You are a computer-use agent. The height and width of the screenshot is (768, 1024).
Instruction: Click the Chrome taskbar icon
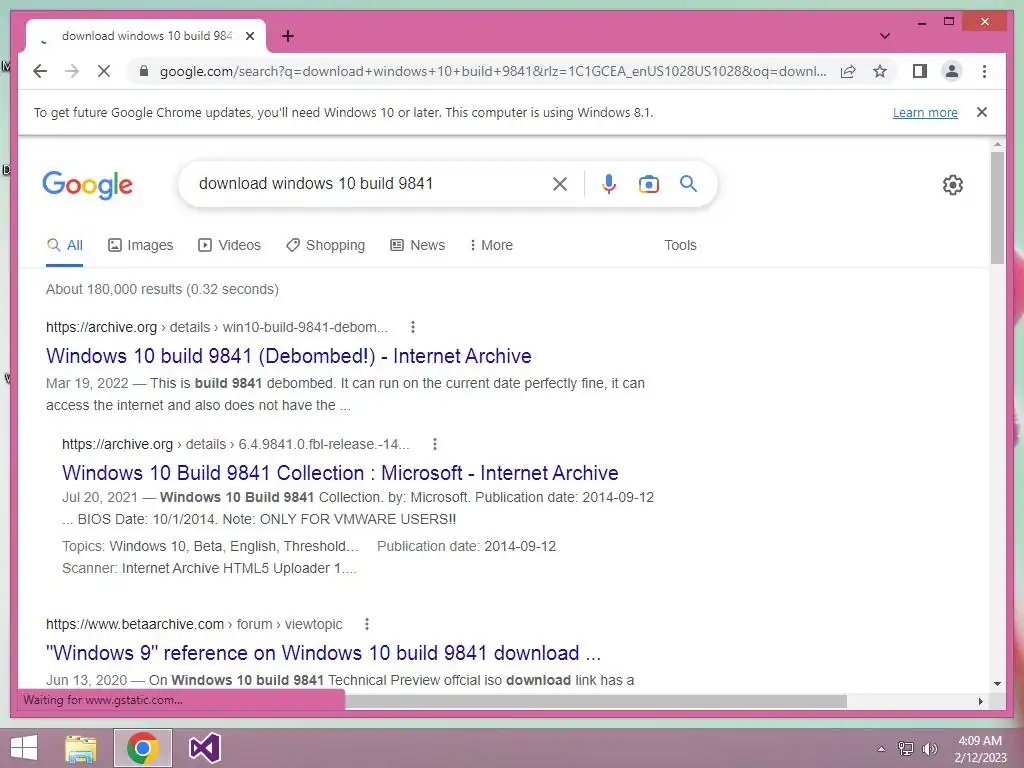click(x=143, y=748)
